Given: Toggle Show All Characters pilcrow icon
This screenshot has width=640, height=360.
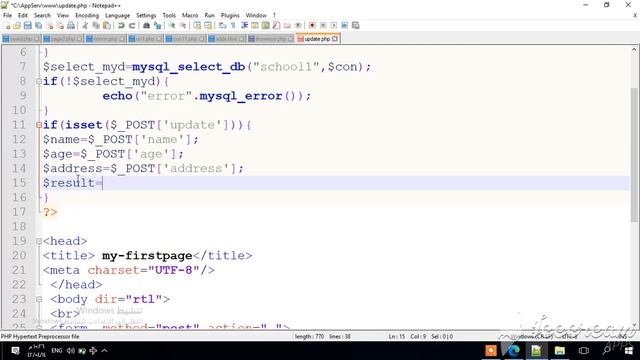Looking at the screenshot, I should click(233, 25).
